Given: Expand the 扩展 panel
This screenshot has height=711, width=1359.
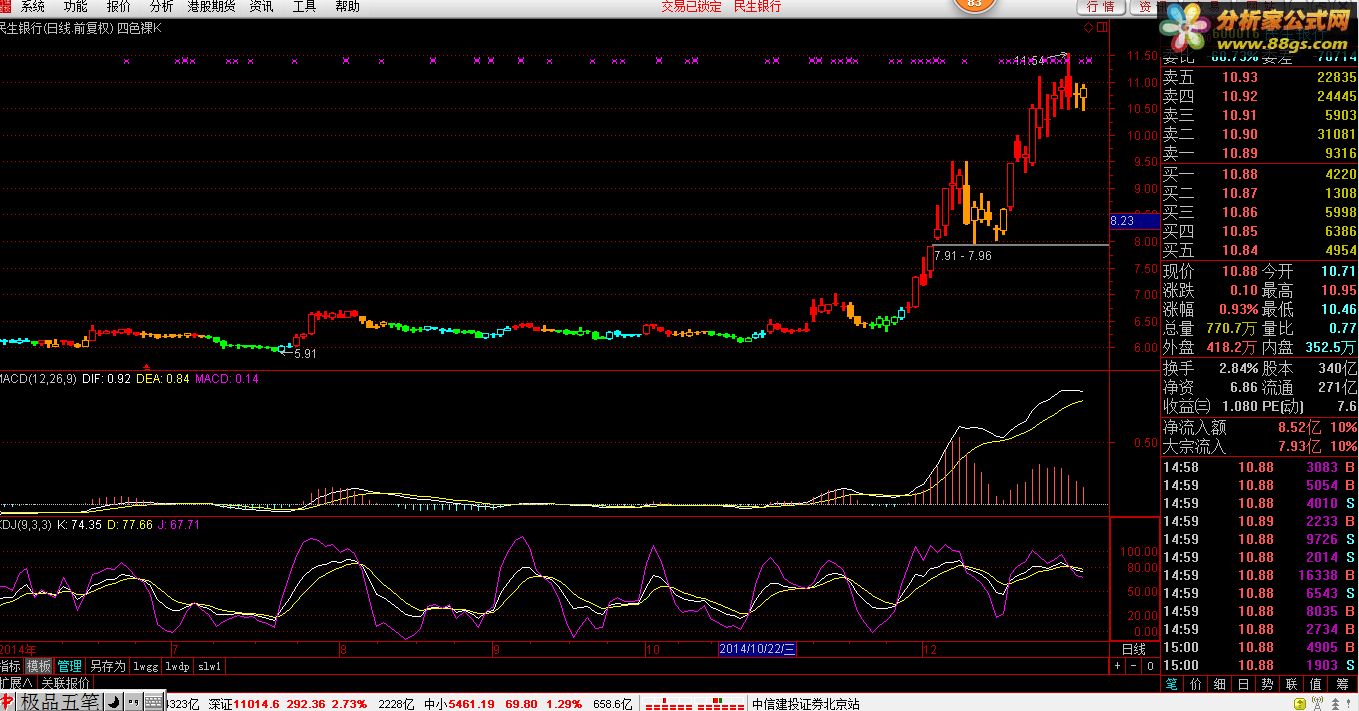Looking at the screenshot, I should 15,682.
